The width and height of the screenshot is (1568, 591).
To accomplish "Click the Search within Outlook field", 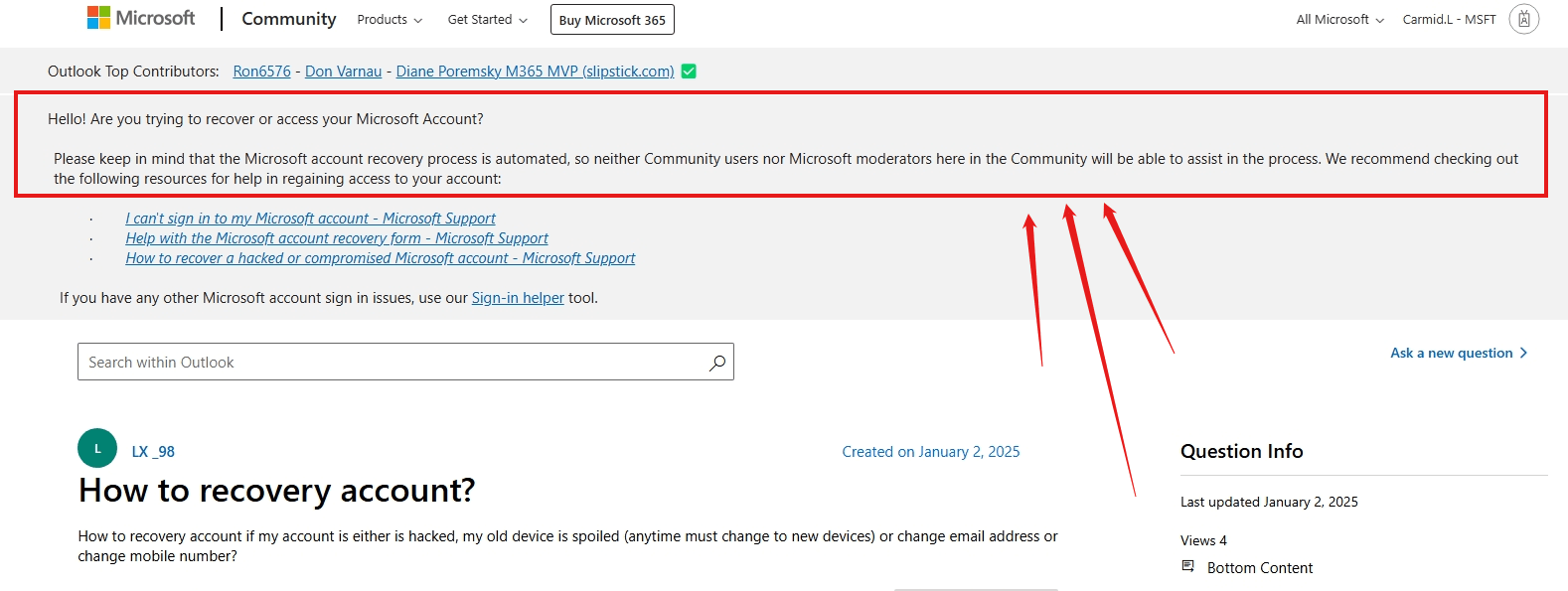I will coord(405,363).
